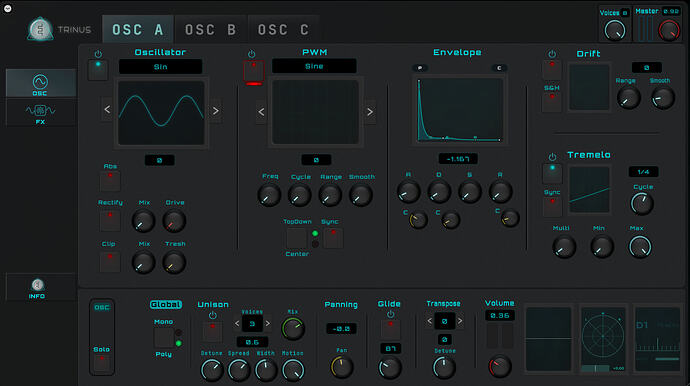The width and height of the screenshot is (690, 386).
Task: Toggle the Drift power icon
Action: click(552, 54)
